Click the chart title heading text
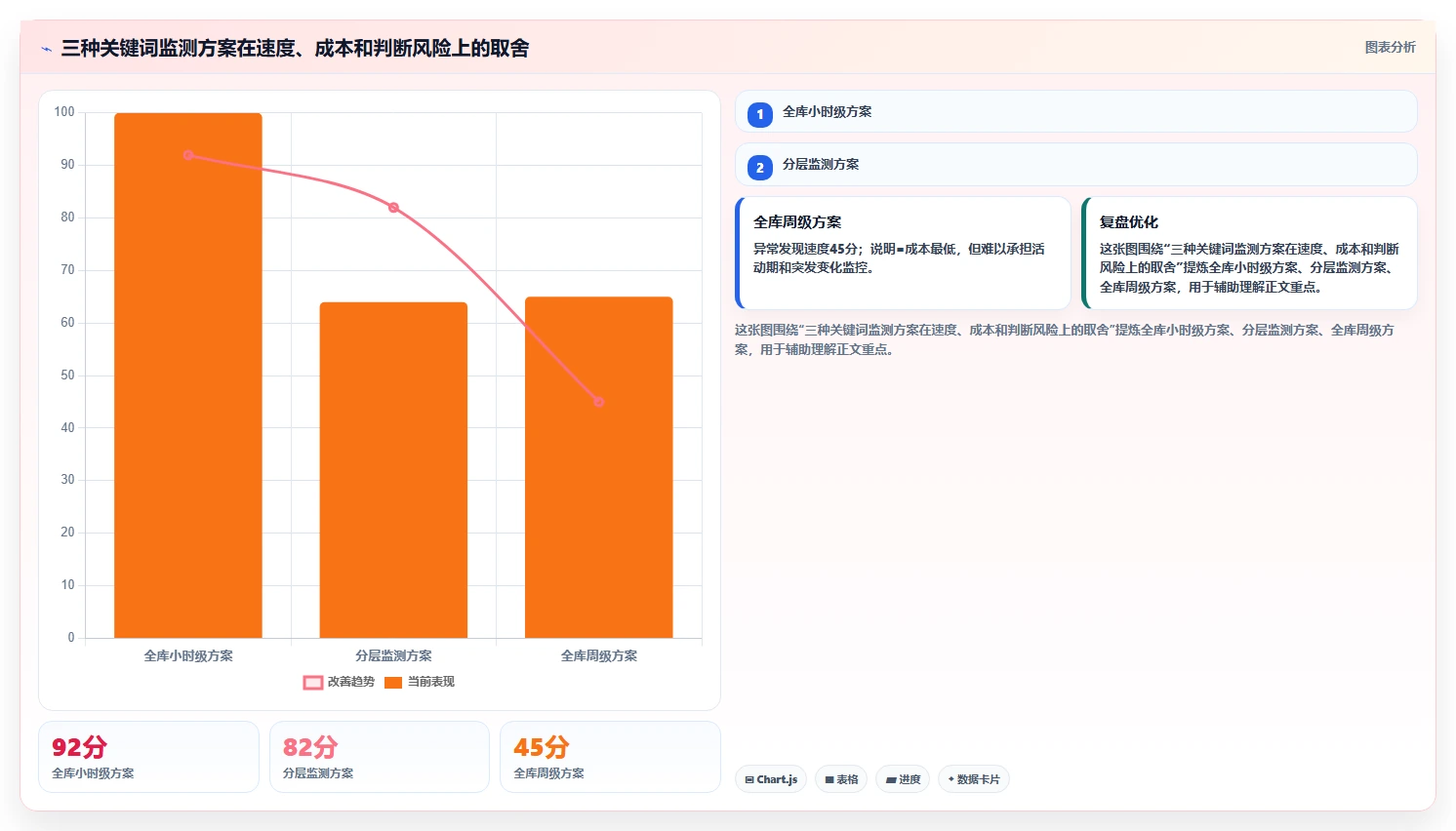This screenshot has height=831, width=1456. point(295,48)
